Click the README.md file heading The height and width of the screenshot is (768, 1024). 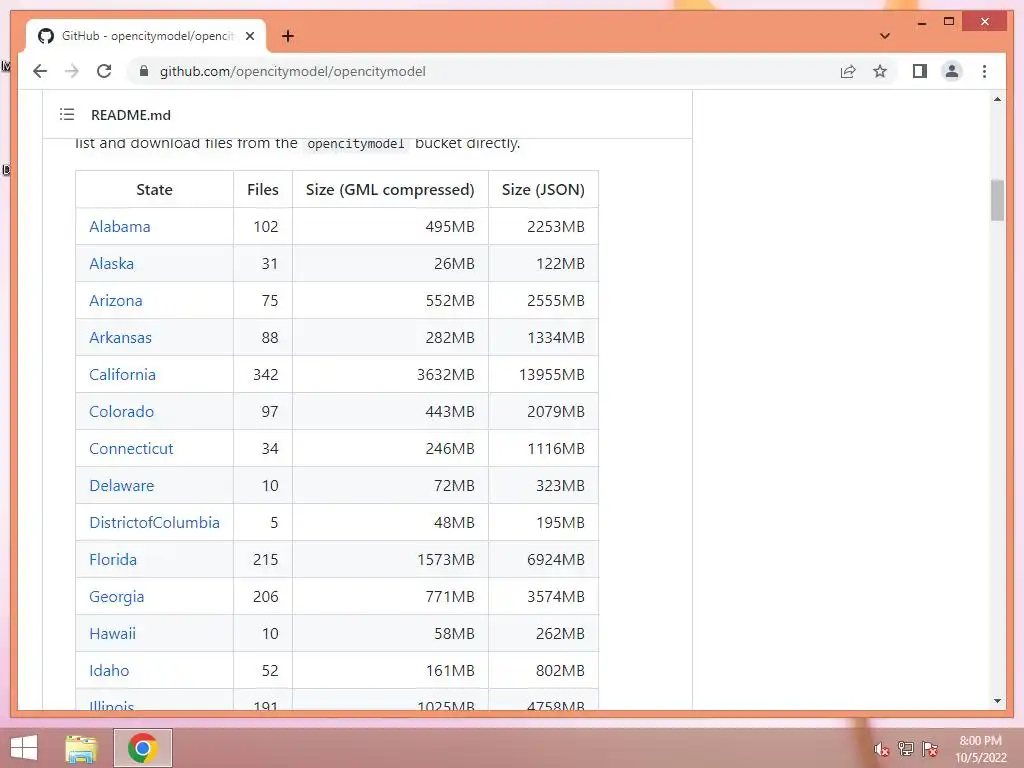(x=131, y=115)
